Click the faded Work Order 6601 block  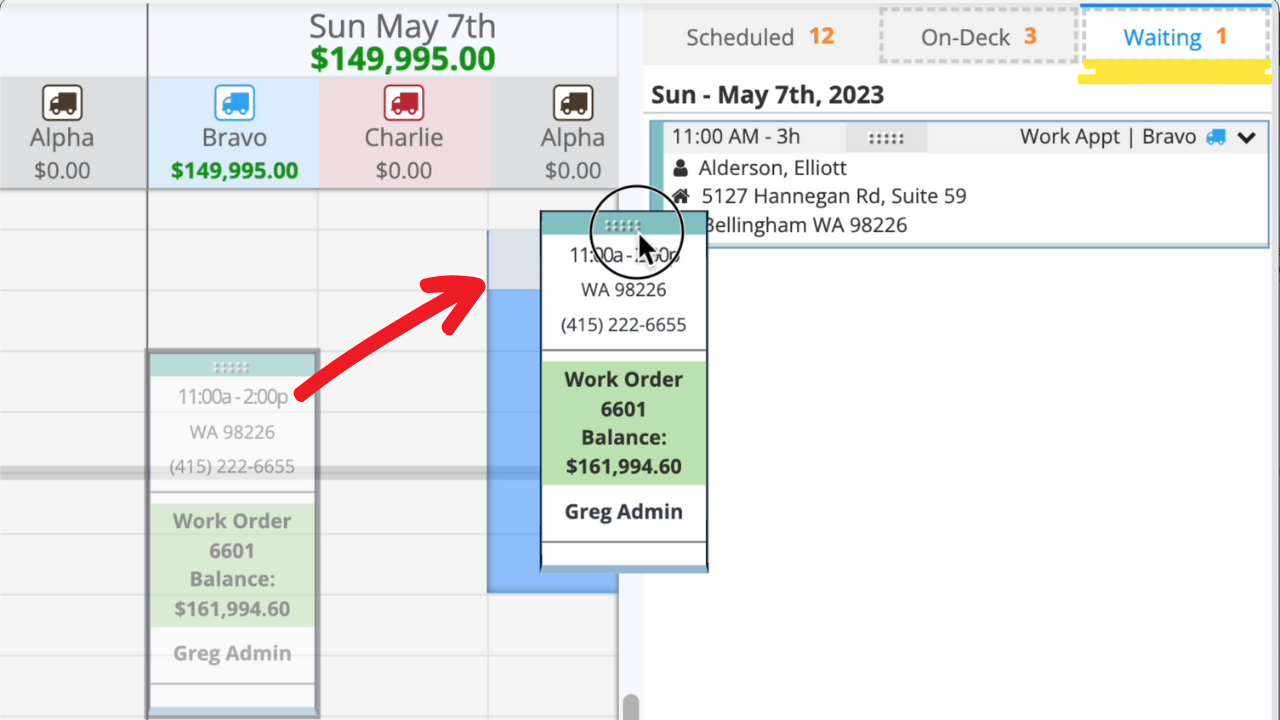pos(232,565)
